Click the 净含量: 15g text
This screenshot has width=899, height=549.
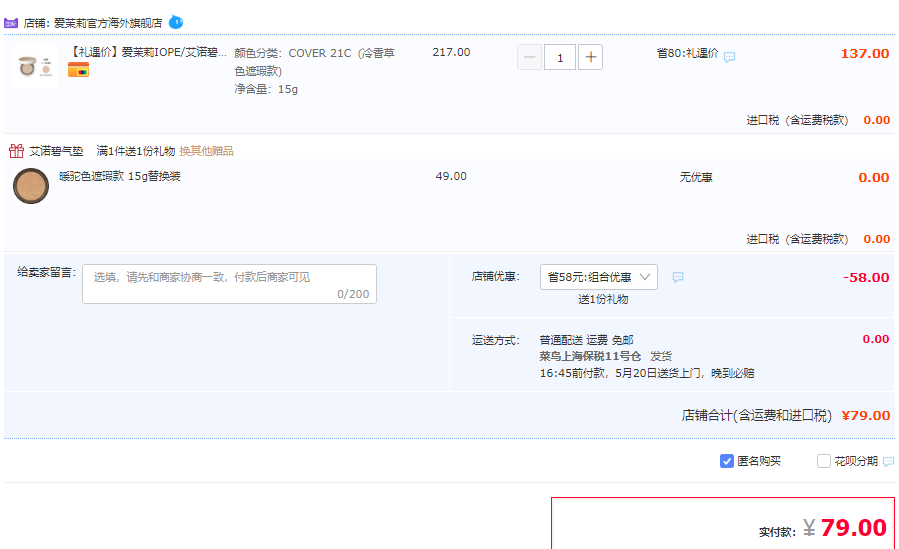click(x=266, y=89)
